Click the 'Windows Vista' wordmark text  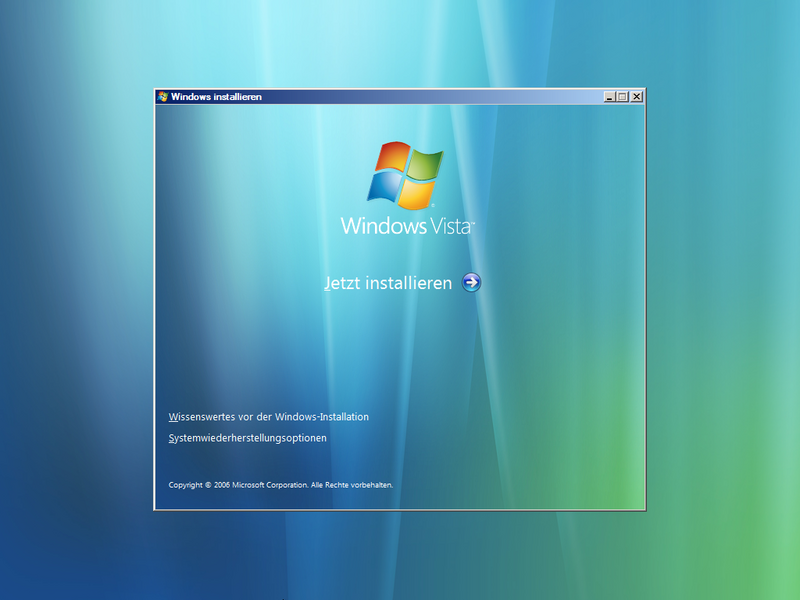click(x=408, y=226)
